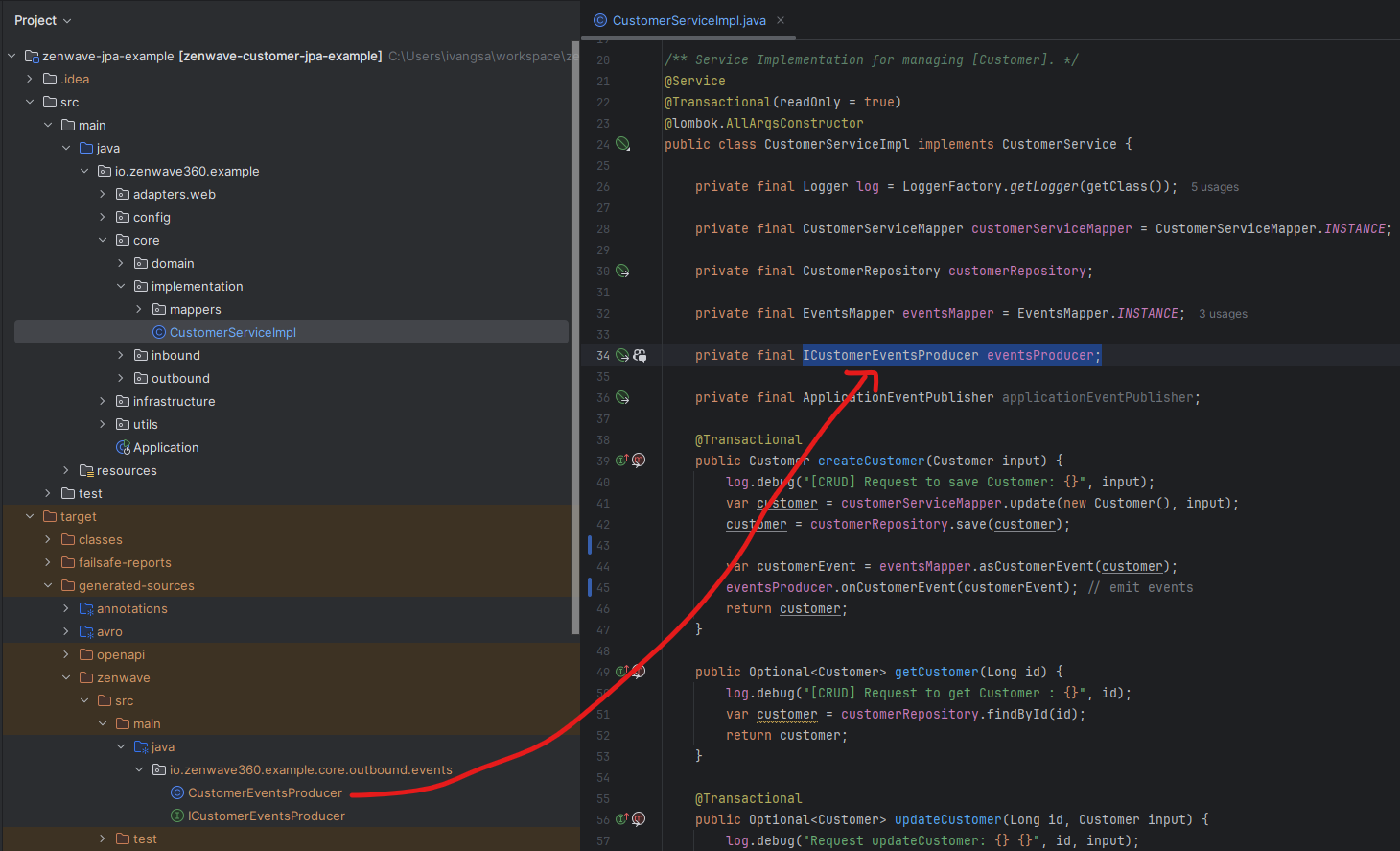Click the createCustomer method name in the editor
Viewport: 1400px width, 851px height.
[871, 461]
